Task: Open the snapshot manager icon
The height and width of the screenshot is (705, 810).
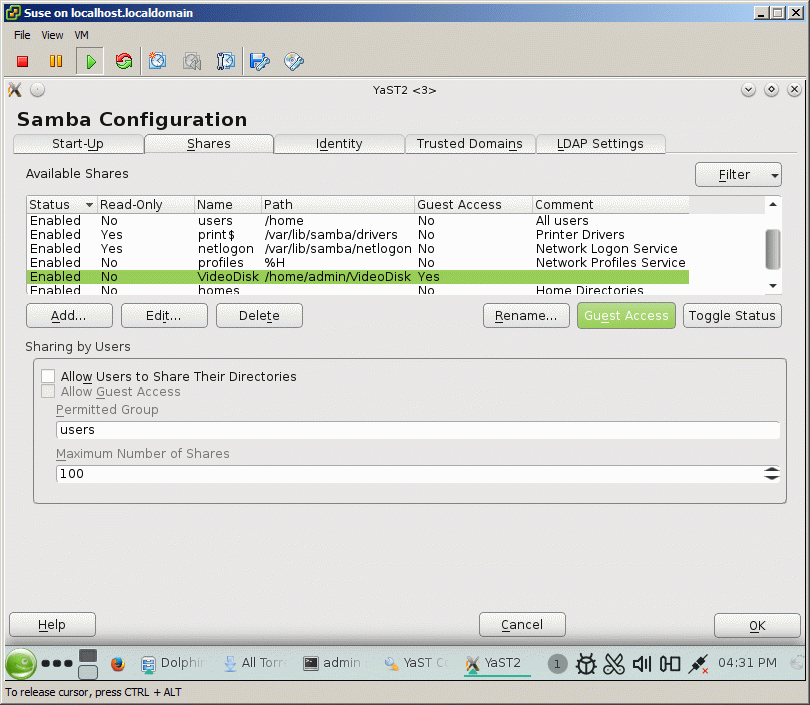Action: tap(226, 61)
